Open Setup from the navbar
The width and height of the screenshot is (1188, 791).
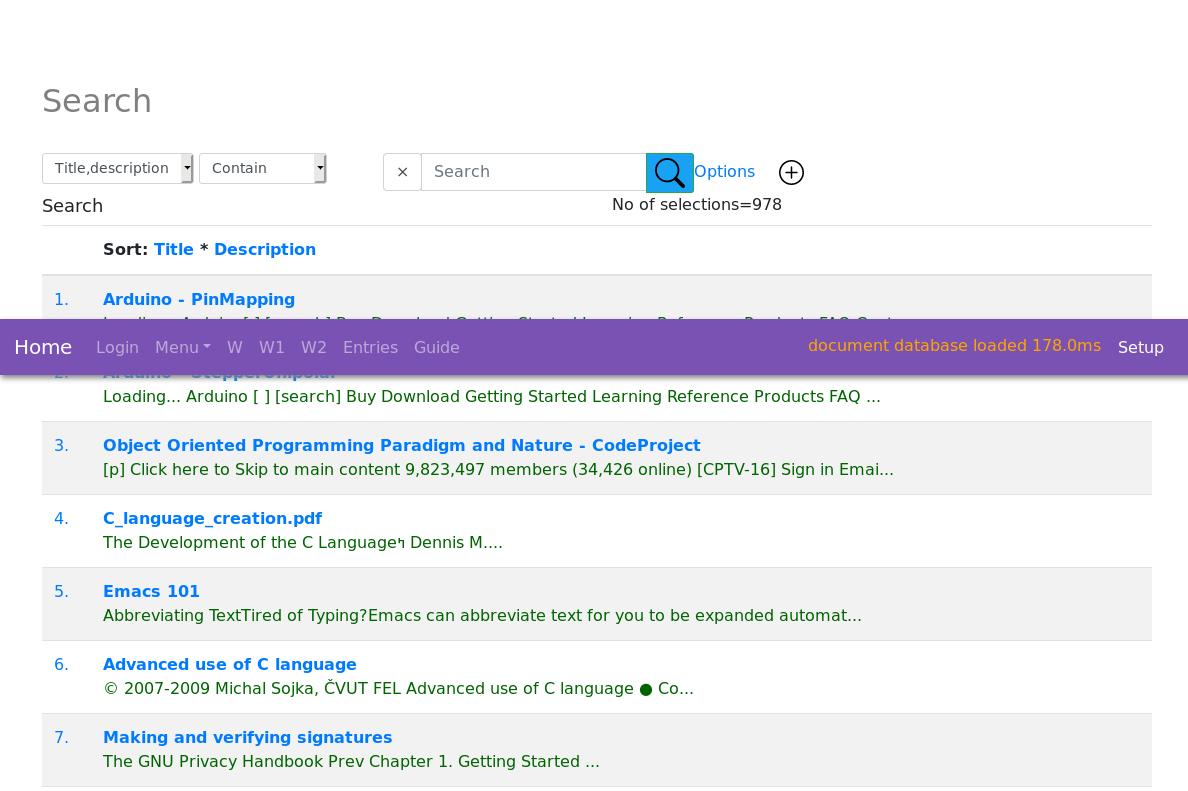[1140, 347]
